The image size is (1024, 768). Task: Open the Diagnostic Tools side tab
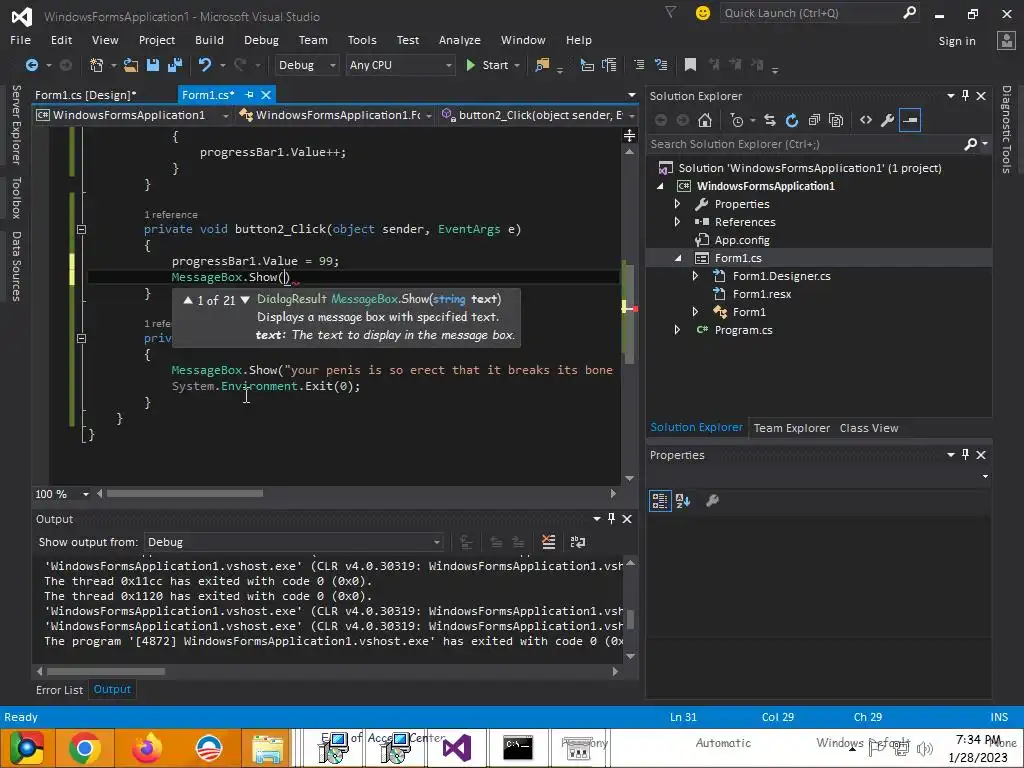tap(1006, 129)
